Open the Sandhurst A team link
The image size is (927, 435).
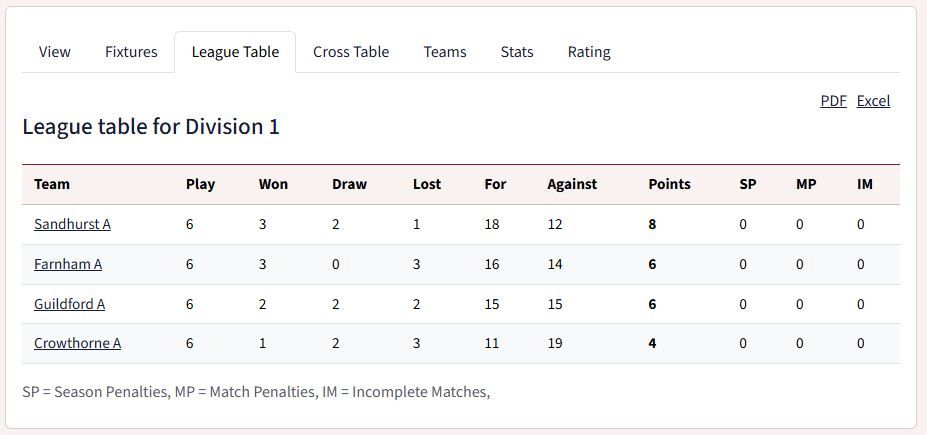[72, 225]
